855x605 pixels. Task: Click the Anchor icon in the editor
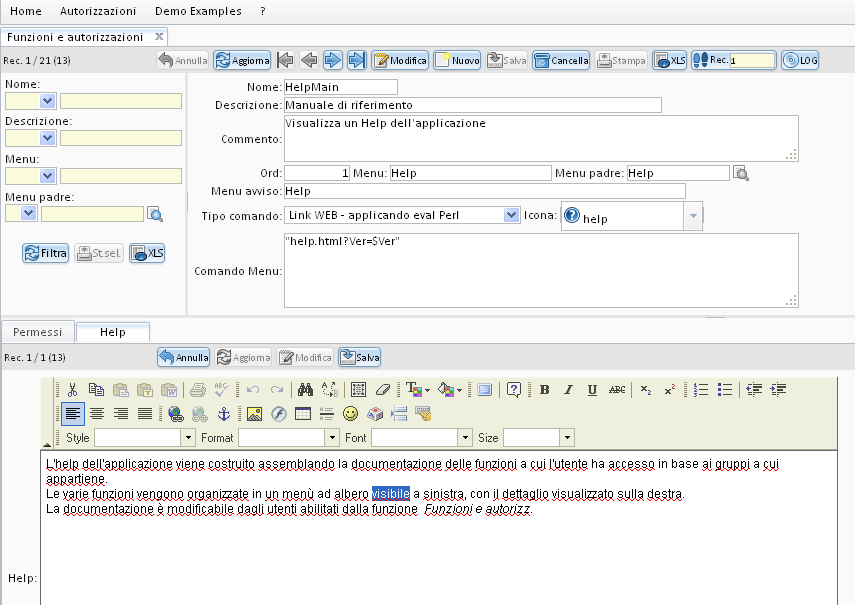pyautogui.click(x=224, y=414)
